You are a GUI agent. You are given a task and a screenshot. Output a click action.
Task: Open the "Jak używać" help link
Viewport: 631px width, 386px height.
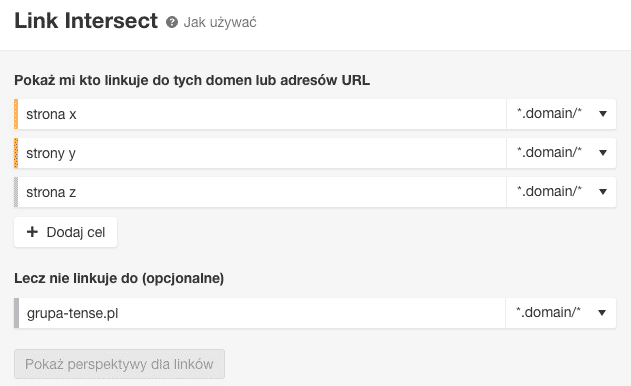(220, 22)
